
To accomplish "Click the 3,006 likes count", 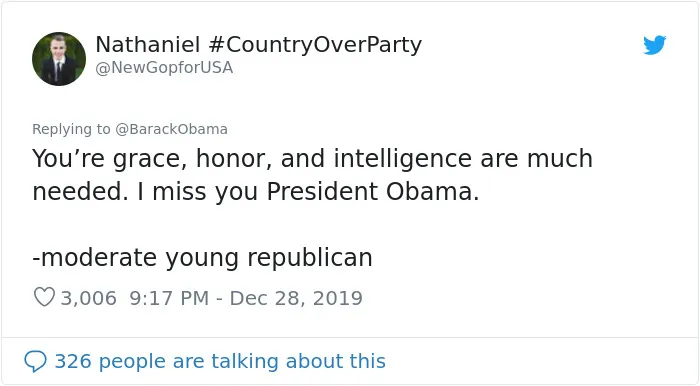I will click(x=88, y=298).
